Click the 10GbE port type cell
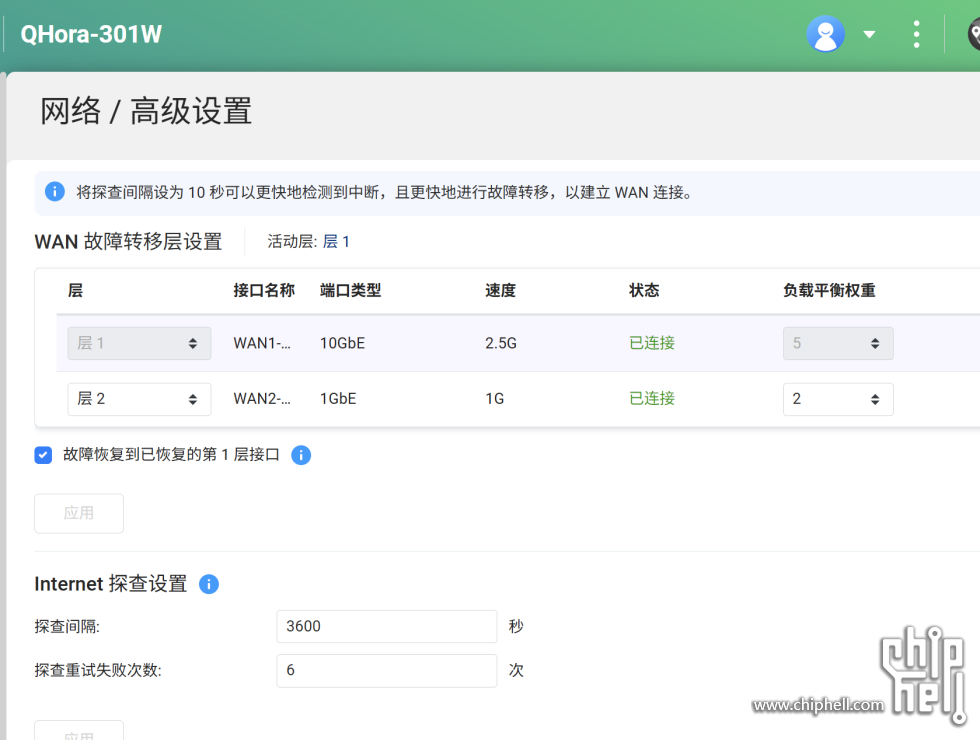 point(342,343)
